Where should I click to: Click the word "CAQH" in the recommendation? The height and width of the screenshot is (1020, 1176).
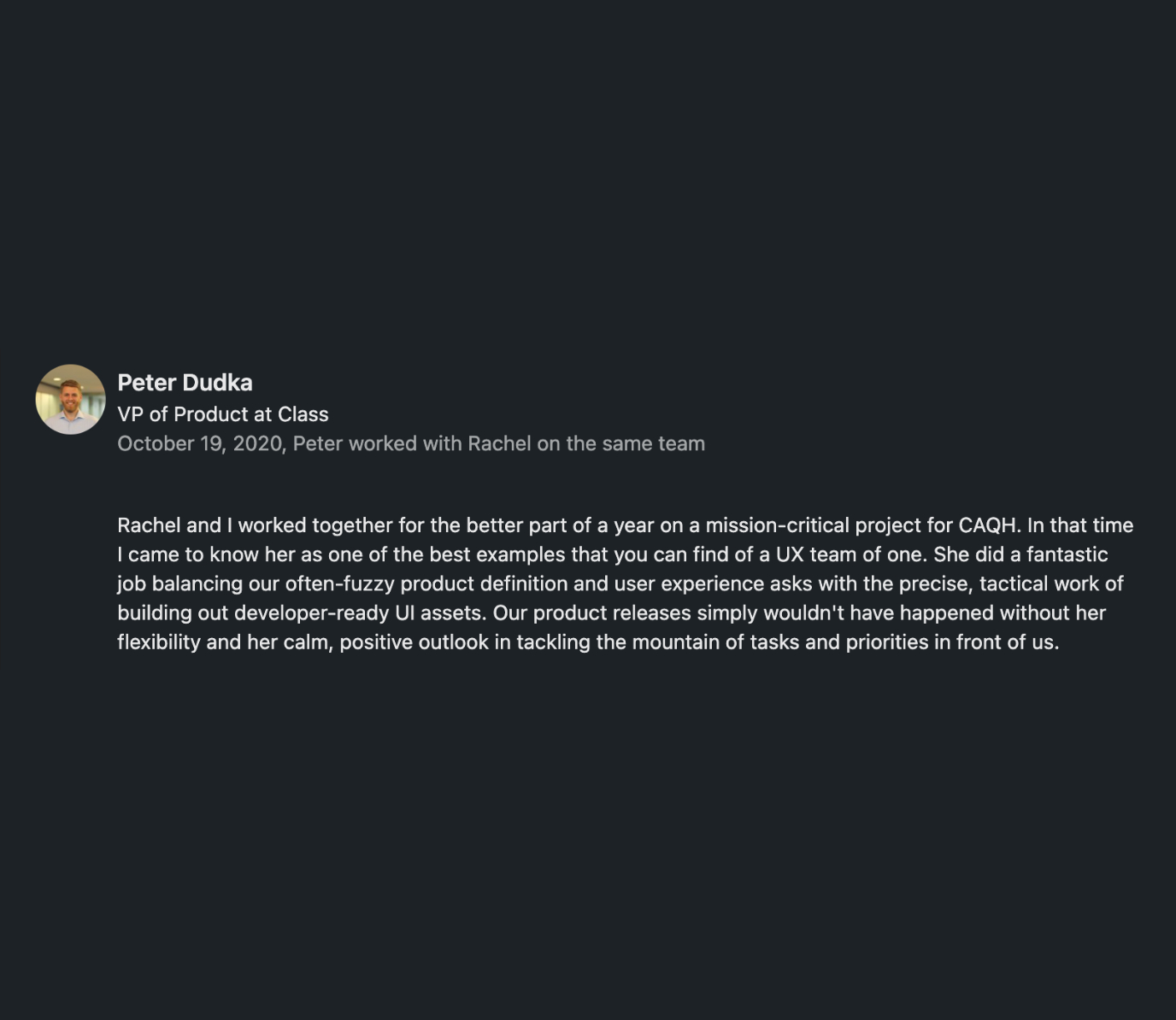click(987, 525)
